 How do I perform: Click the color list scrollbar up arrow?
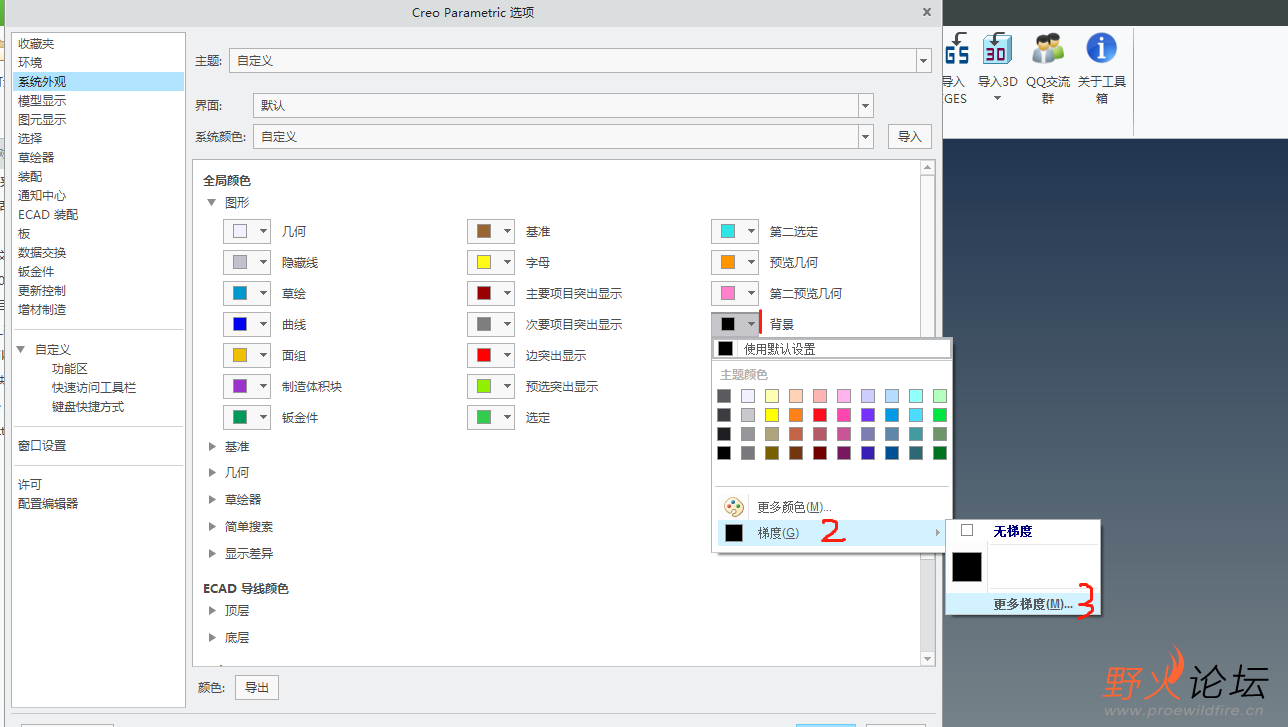928,168
